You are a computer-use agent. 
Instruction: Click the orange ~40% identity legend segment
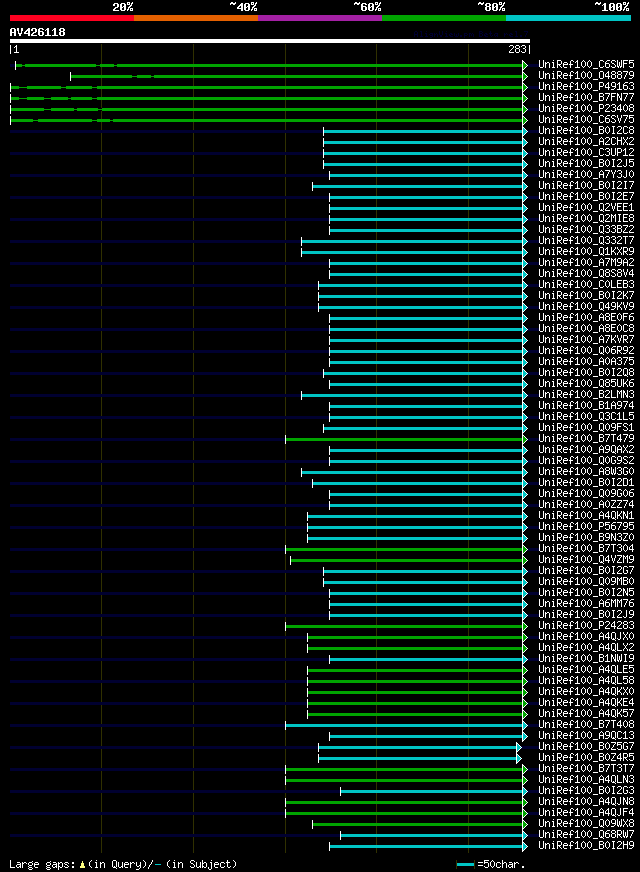click(x=196, y=18)
